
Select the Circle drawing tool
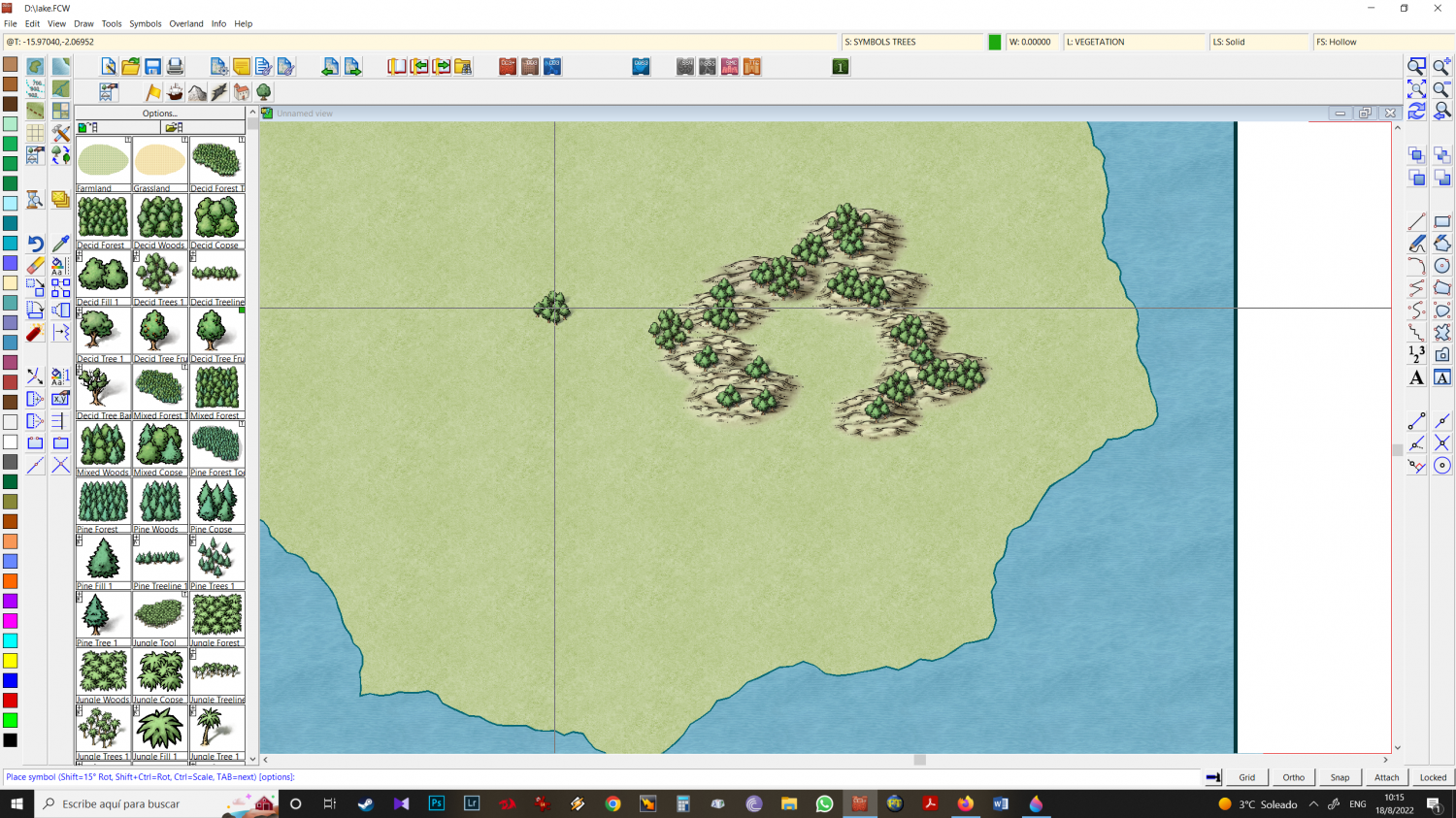[x=1441, y=266]
